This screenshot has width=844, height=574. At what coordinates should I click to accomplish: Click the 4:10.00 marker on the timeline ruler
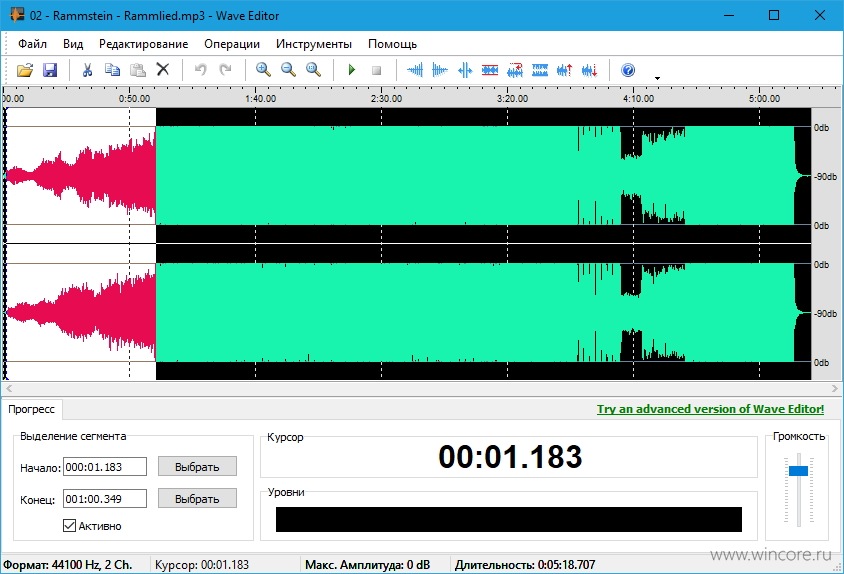638,99
